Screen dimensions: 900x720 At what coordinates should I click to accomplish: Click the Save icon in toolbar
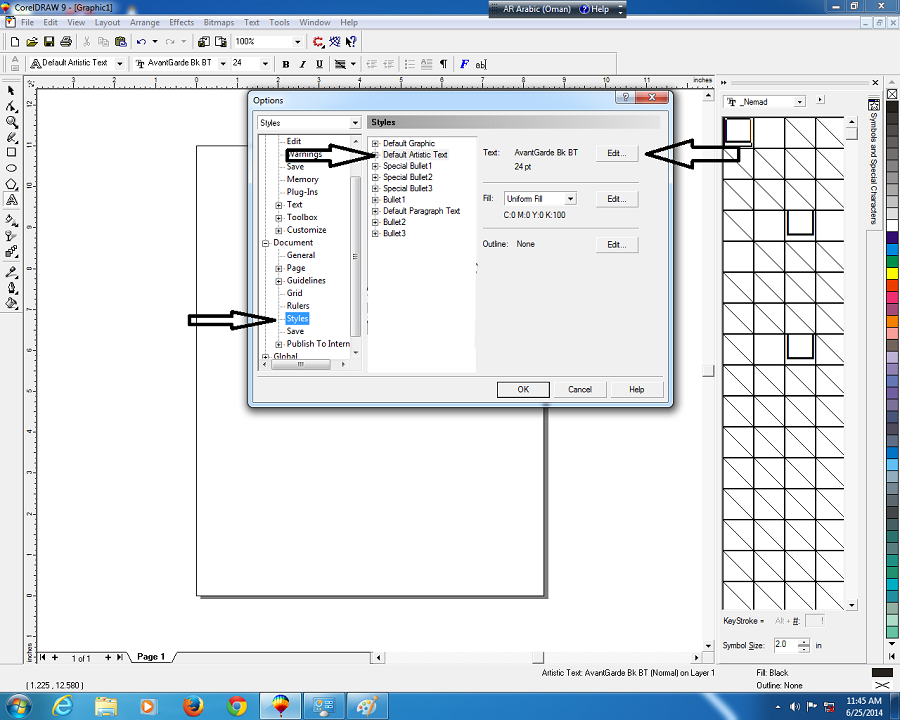coord(49,41)
